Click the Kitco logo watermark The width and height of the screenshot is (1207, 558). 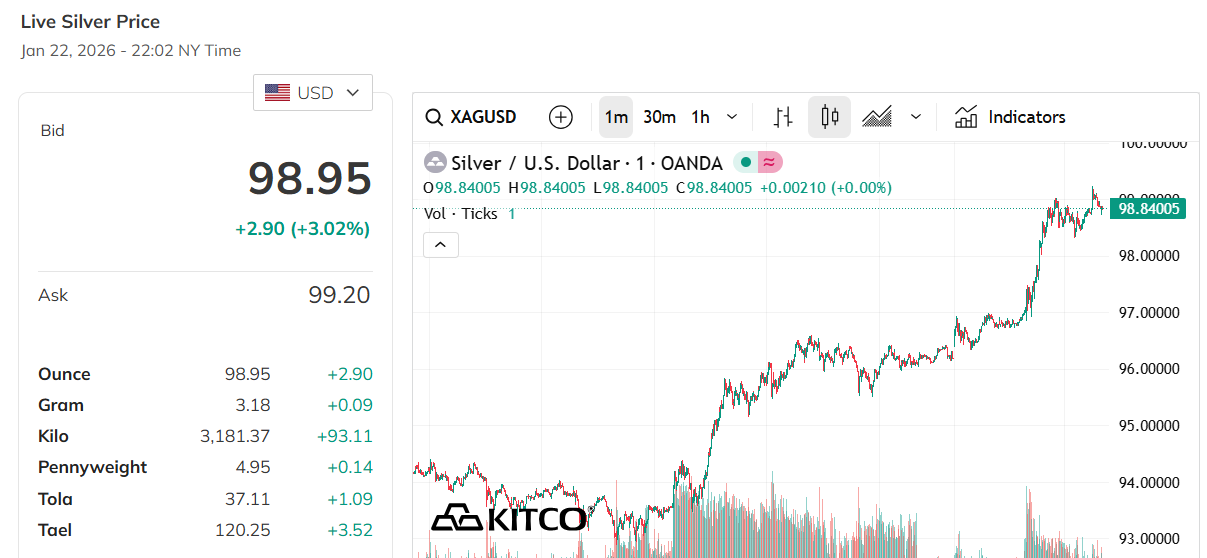[x=509, y=517]
